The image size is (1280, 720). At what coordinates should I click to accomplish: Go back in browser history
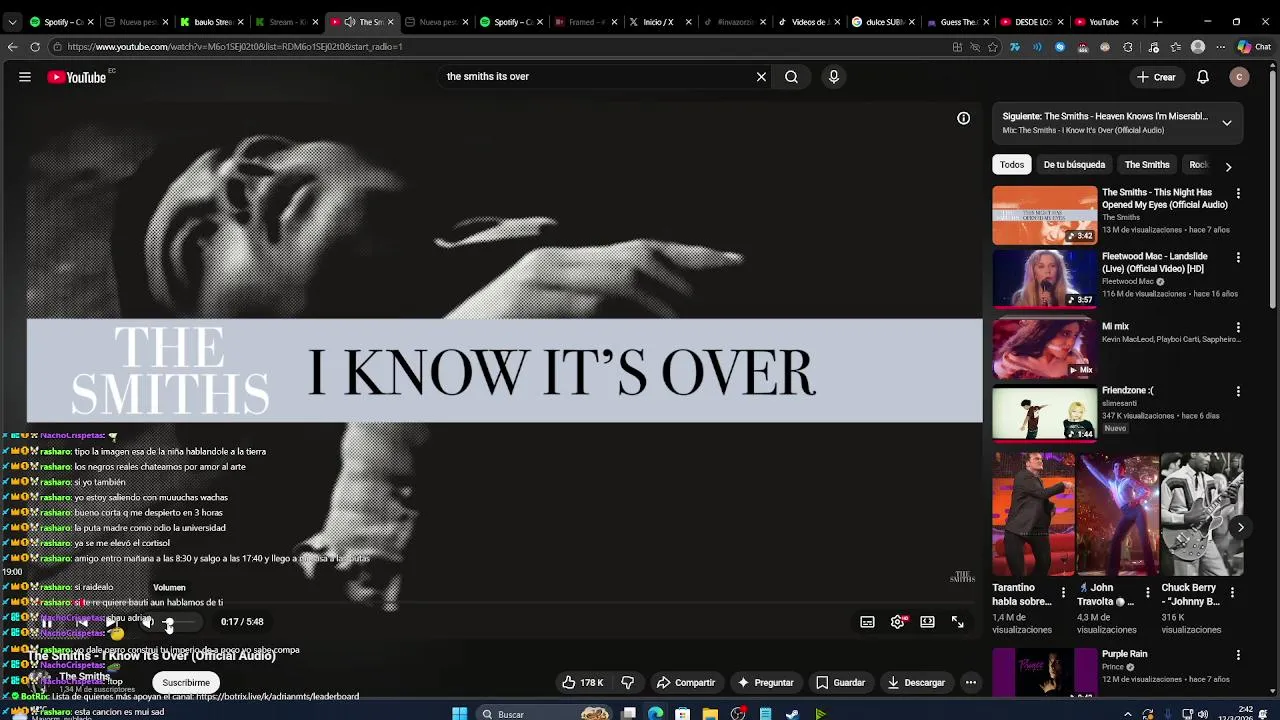(12, 47)
